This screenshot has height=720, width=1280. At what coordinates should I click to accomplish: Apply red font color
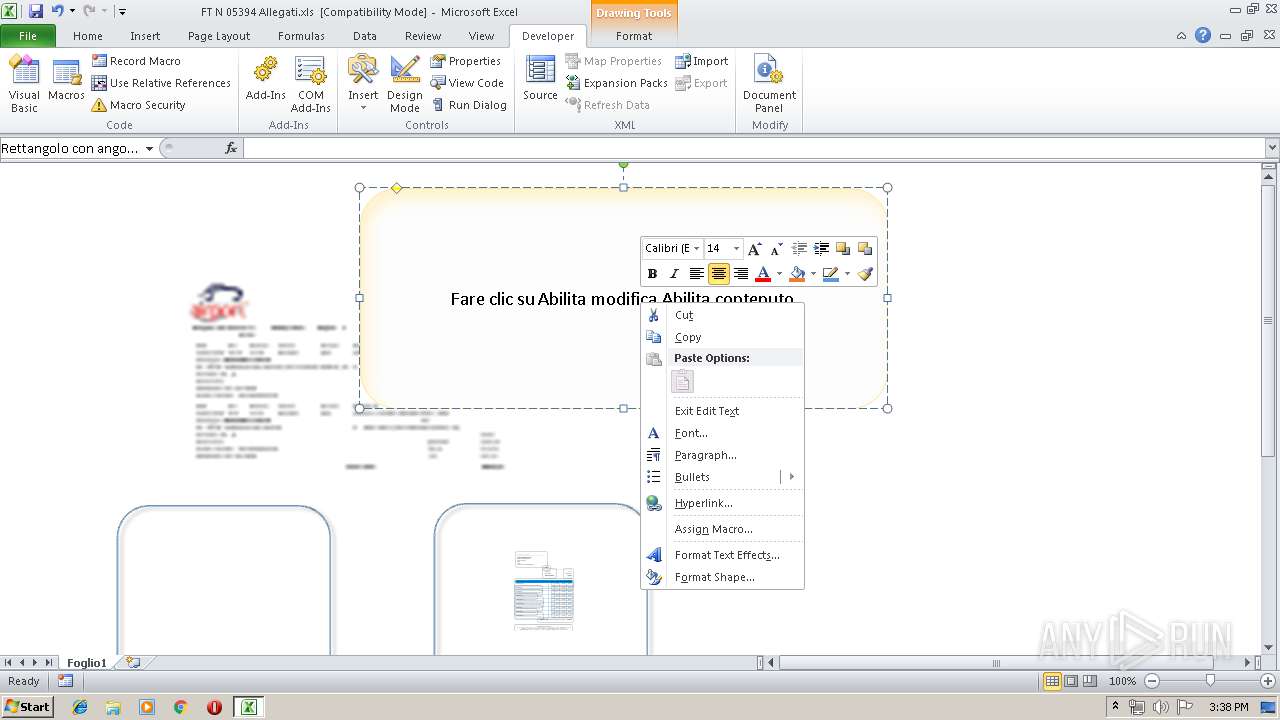763,273
